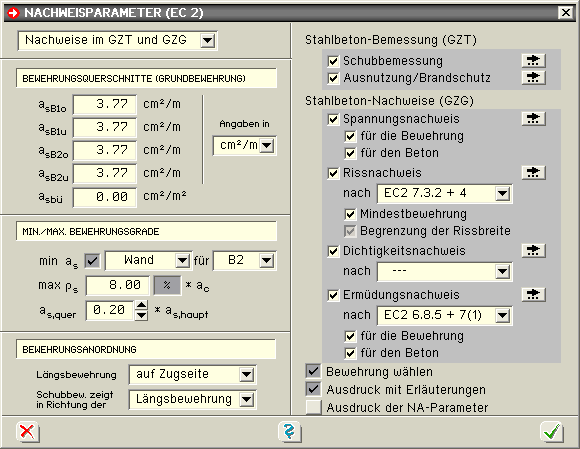The height and width of the screenshot is (449, 580).
Task: Increase as,quer value with up arrow
Action: 141,305
